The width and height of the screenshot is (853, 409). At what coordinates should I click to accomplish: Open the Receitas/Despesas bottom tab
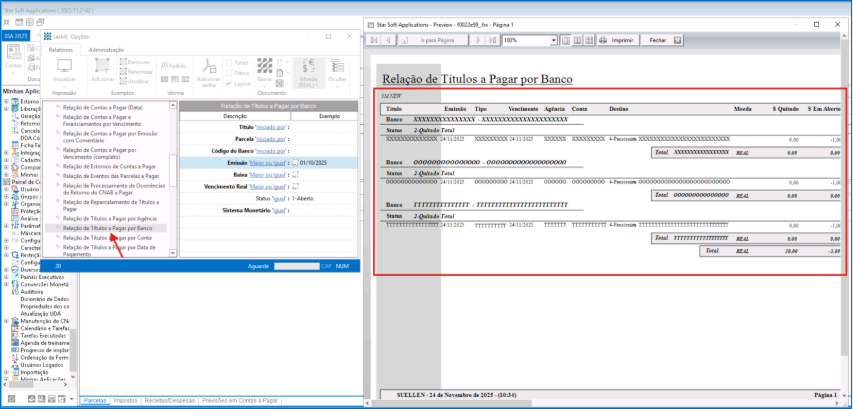[171, 400]
